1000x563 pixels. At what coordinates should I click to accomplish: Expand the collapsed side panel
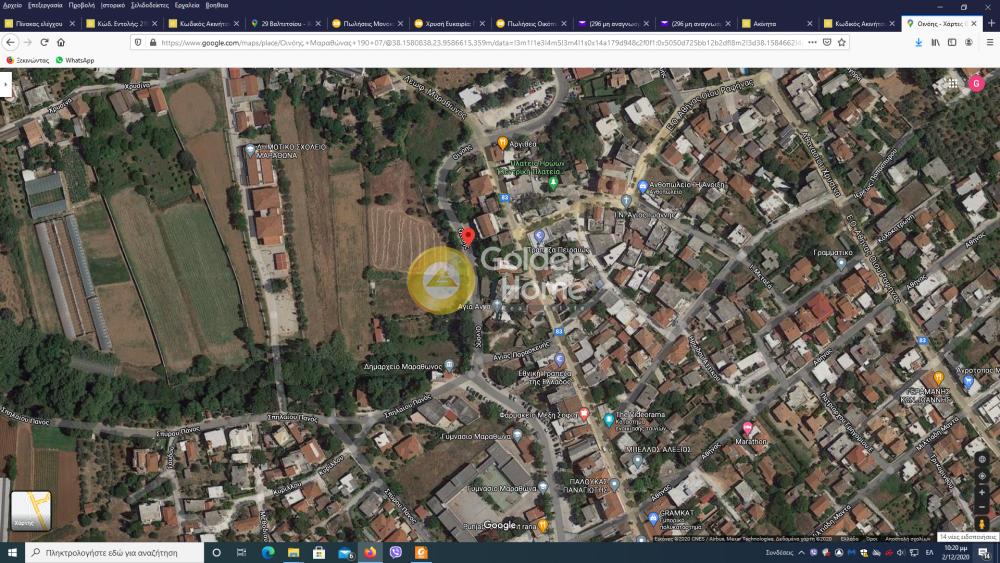coord(5,86)
